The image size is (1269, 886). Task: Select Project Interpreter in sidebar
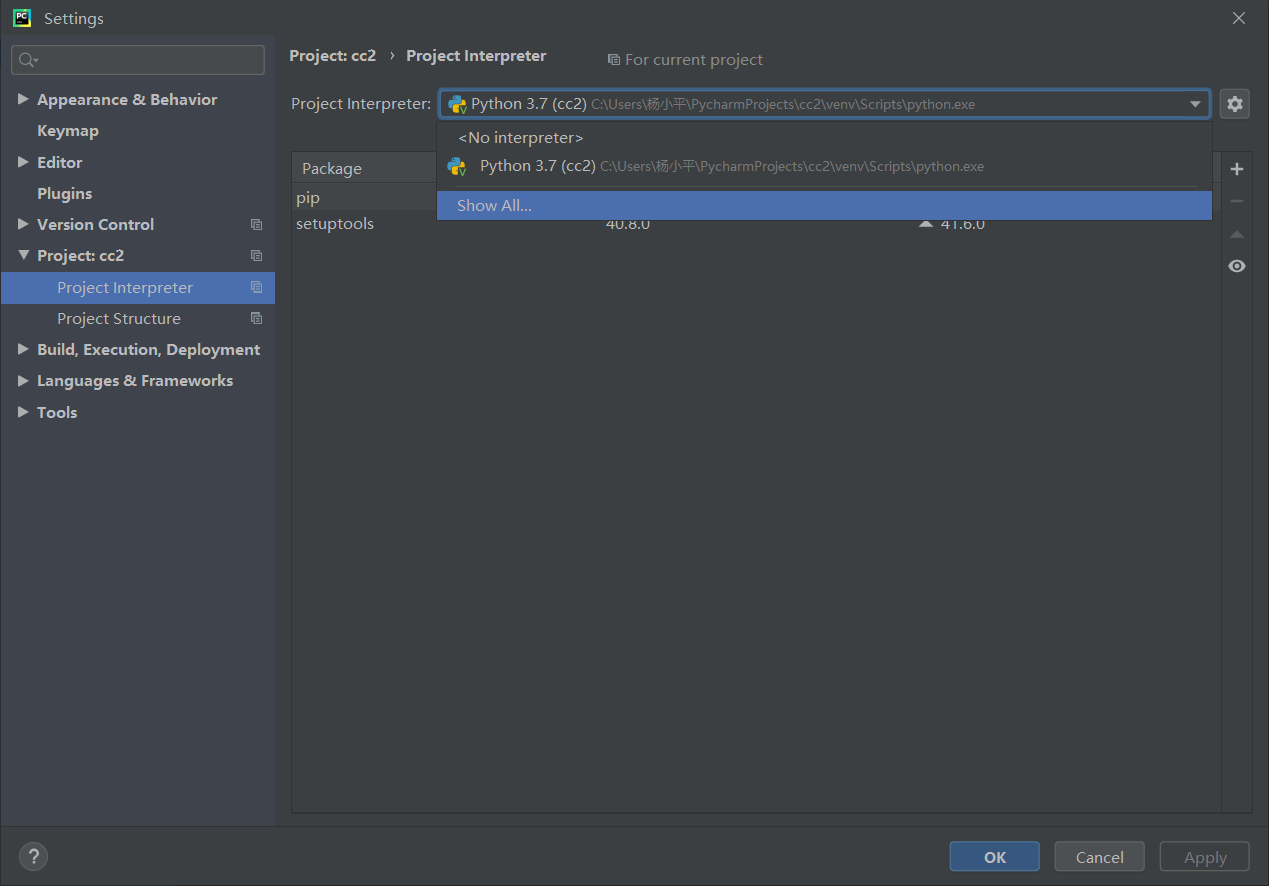point(138,287)
